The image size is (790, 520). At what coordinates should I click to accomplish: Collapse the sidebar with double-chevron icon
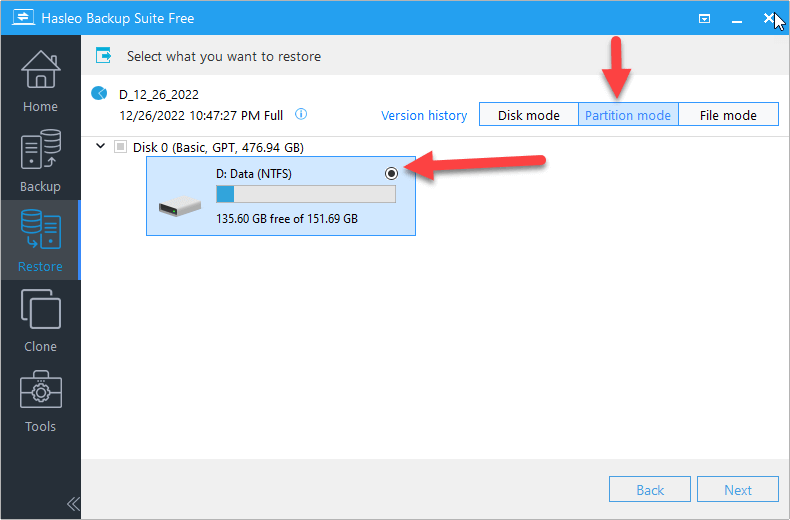click(x=73, y=503)
